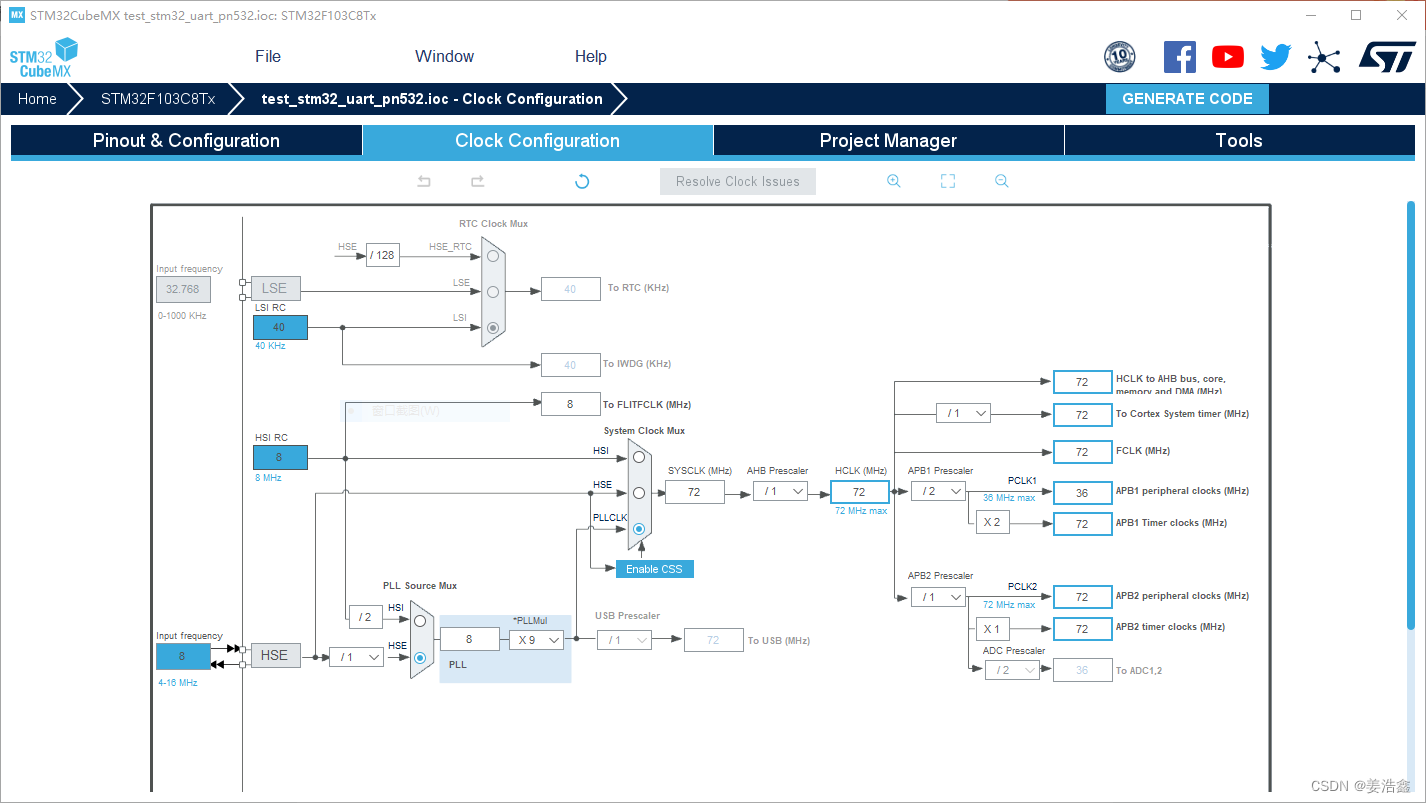The image size is (1426, 803).
Task: Click the To FLITFCLK value field
Action: coord(570,404)
